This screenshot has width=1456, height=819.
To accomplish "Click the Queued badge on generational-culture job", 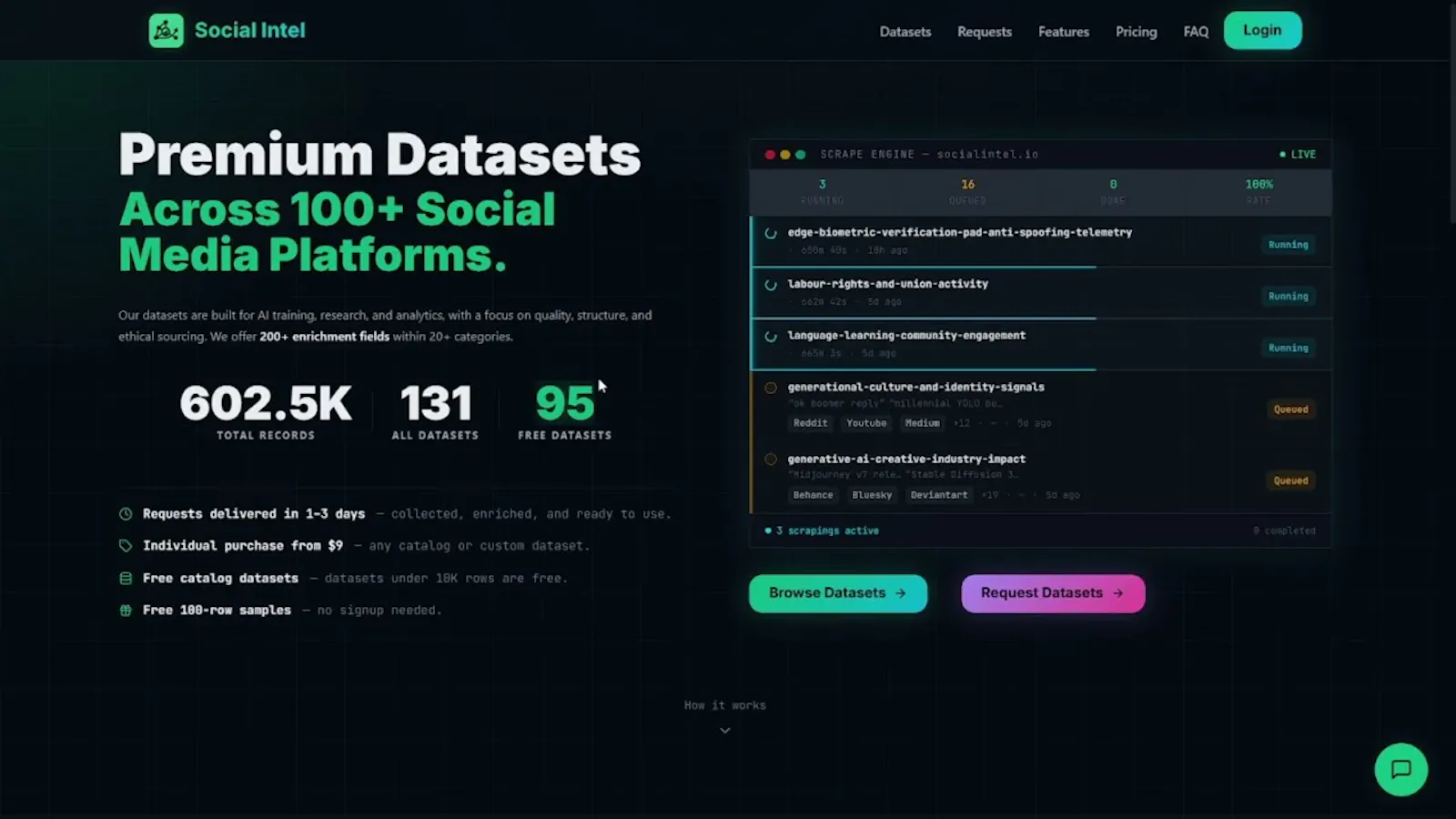I will [1290, 409].
